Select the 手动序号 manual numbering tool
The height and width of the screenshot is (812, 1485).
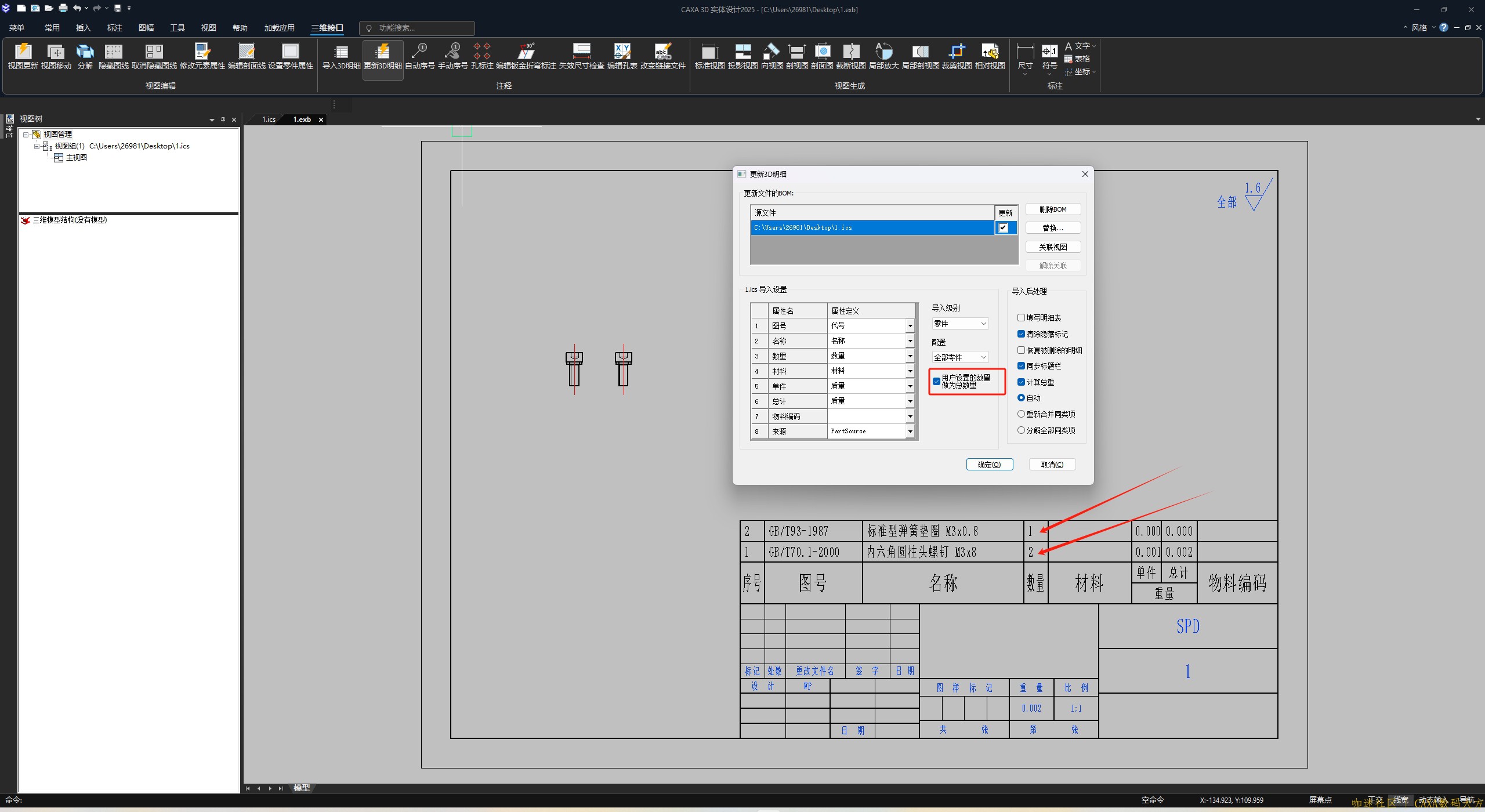[x=453, y=56]
